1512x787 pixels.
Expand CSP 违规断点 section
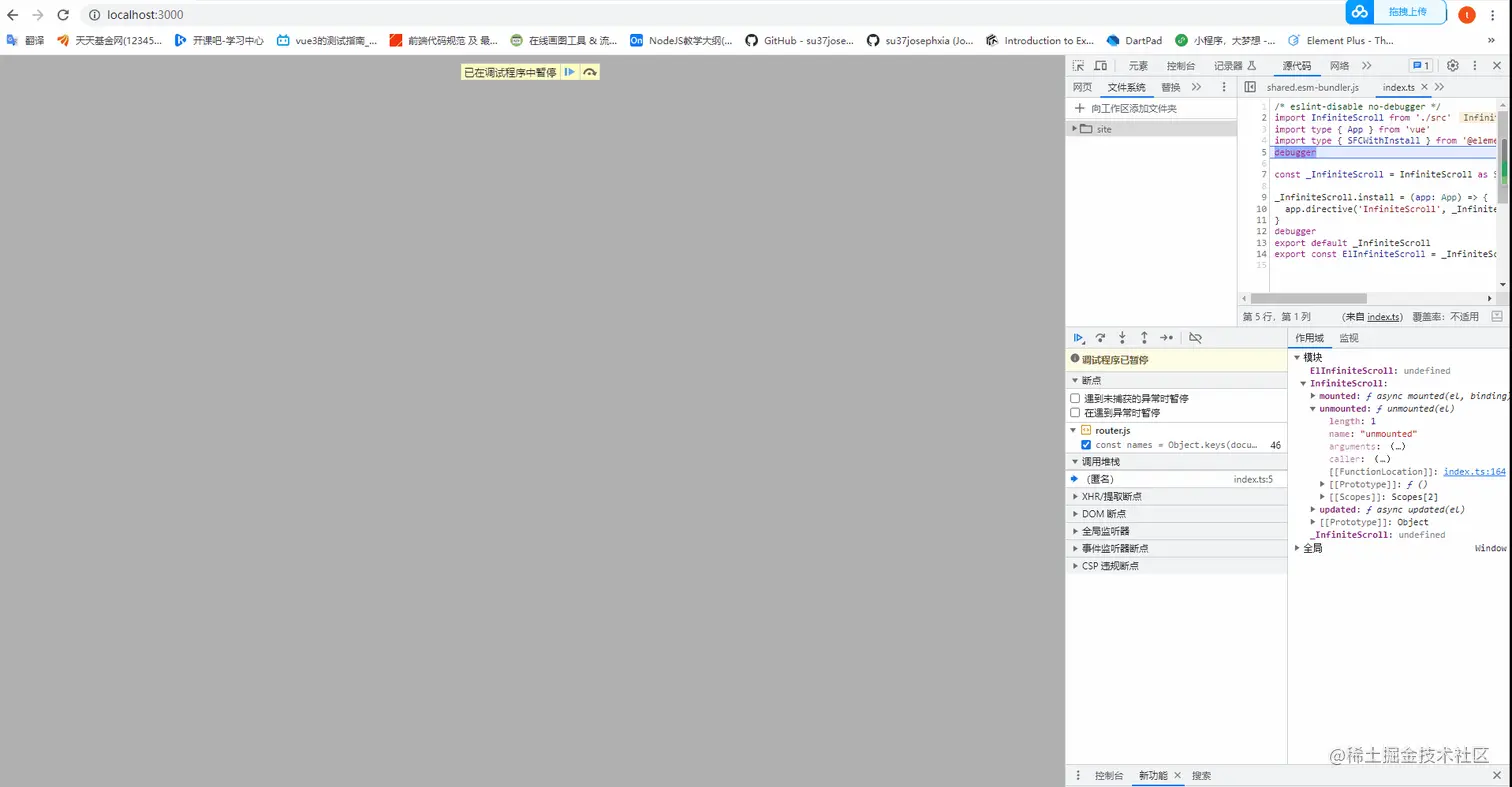click(x=1176, y=565)
